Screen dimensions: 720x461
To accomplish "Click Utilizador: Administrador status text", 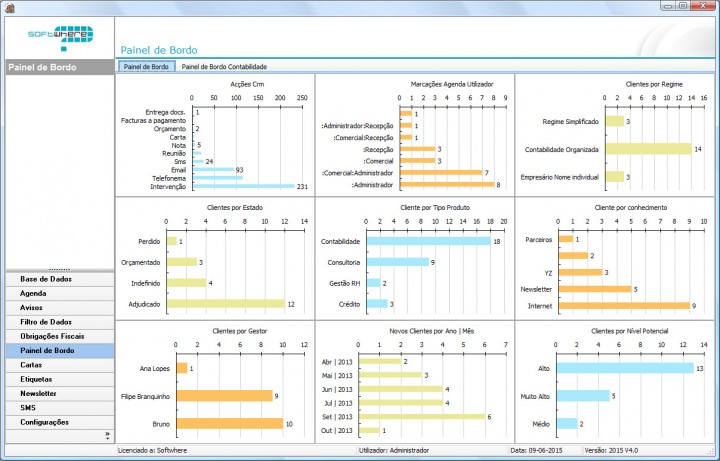I will pyautogui.click(x=394, y=450).
